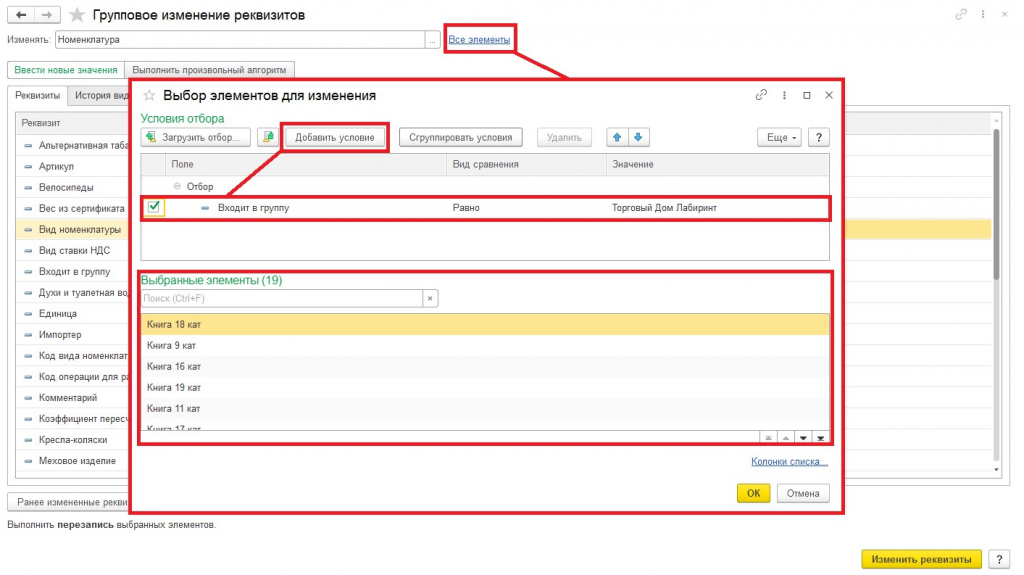Open the Еще dropdown menu
This screenshot has width=1024, height=575.
tap(779, 137)
